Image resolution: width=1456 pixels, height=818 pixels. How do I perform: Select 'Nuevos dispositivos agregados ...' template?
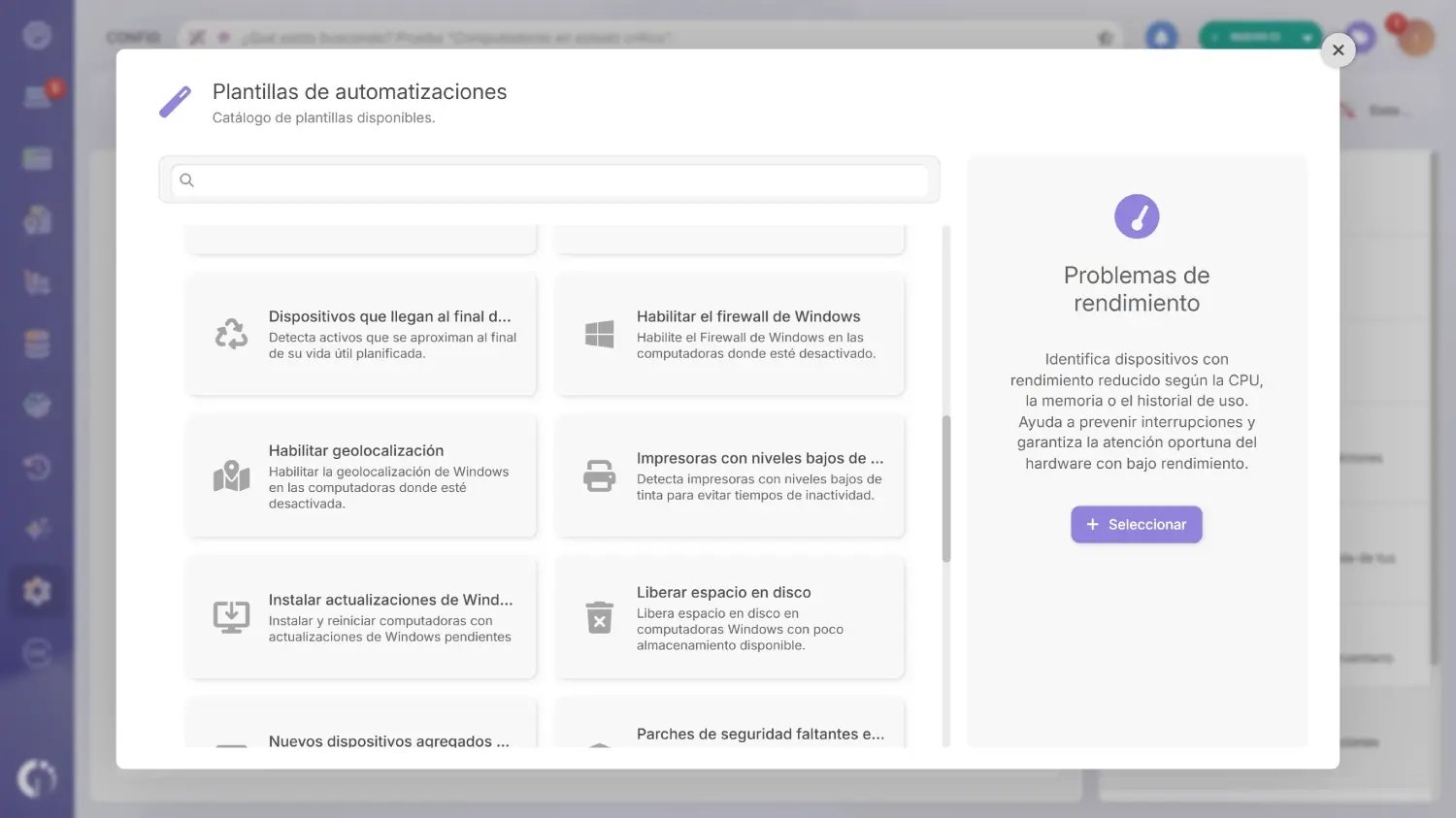[x=361, y=723]
